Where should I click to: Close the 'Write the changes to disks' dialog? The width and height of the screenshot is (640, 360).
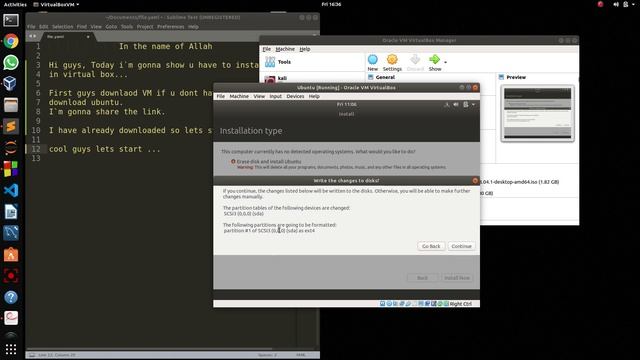(x=475, y=180)
